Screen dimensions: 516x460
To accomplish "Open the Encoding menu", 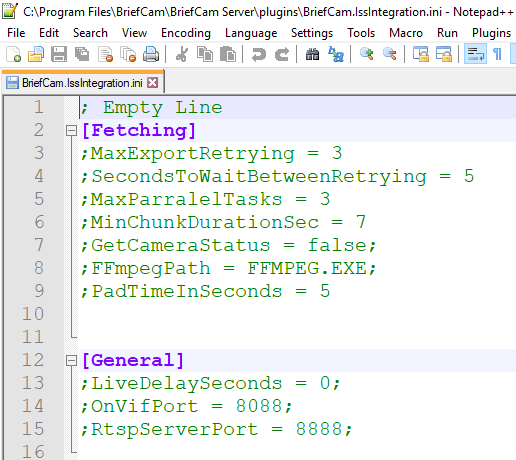I will 186,33.
